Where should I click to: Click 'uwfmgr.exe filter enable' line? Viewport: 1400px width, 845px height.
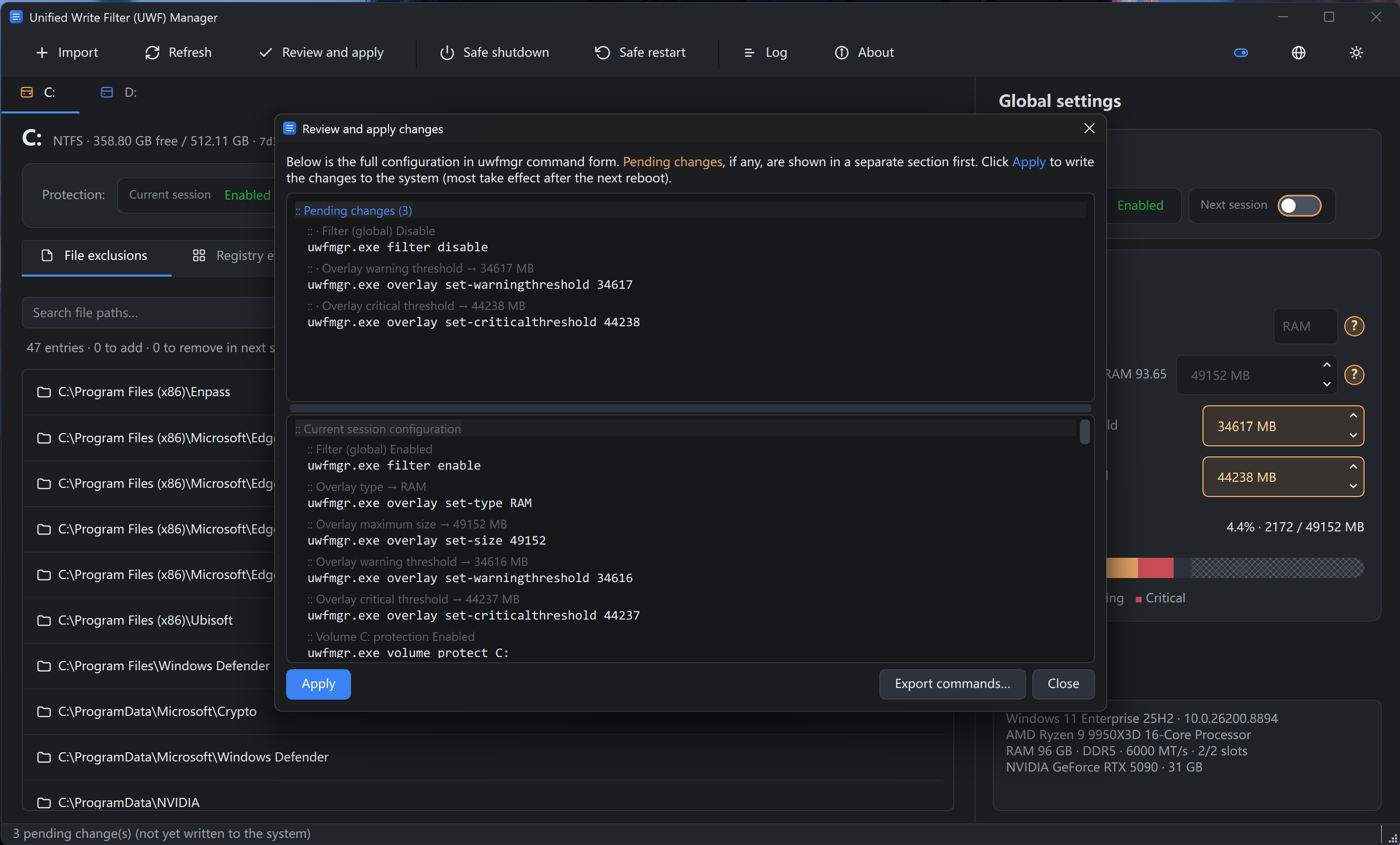[x=394, y=466]
